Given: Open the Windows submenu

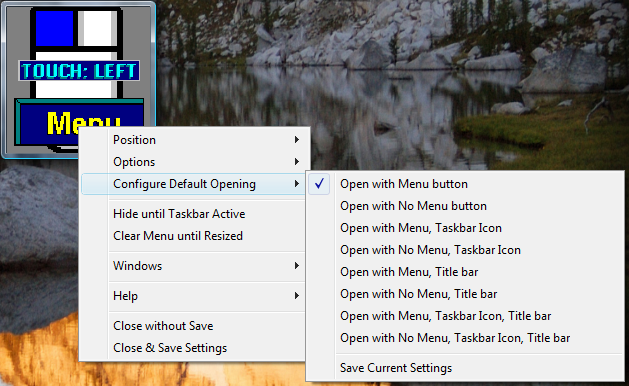Looking at the screenshot, I should [194, 266].
